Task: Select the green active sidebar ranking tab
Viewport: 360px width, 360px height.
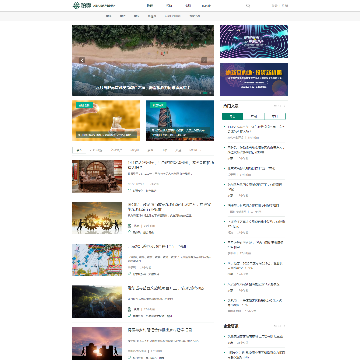Action: [x=232, y=116]
